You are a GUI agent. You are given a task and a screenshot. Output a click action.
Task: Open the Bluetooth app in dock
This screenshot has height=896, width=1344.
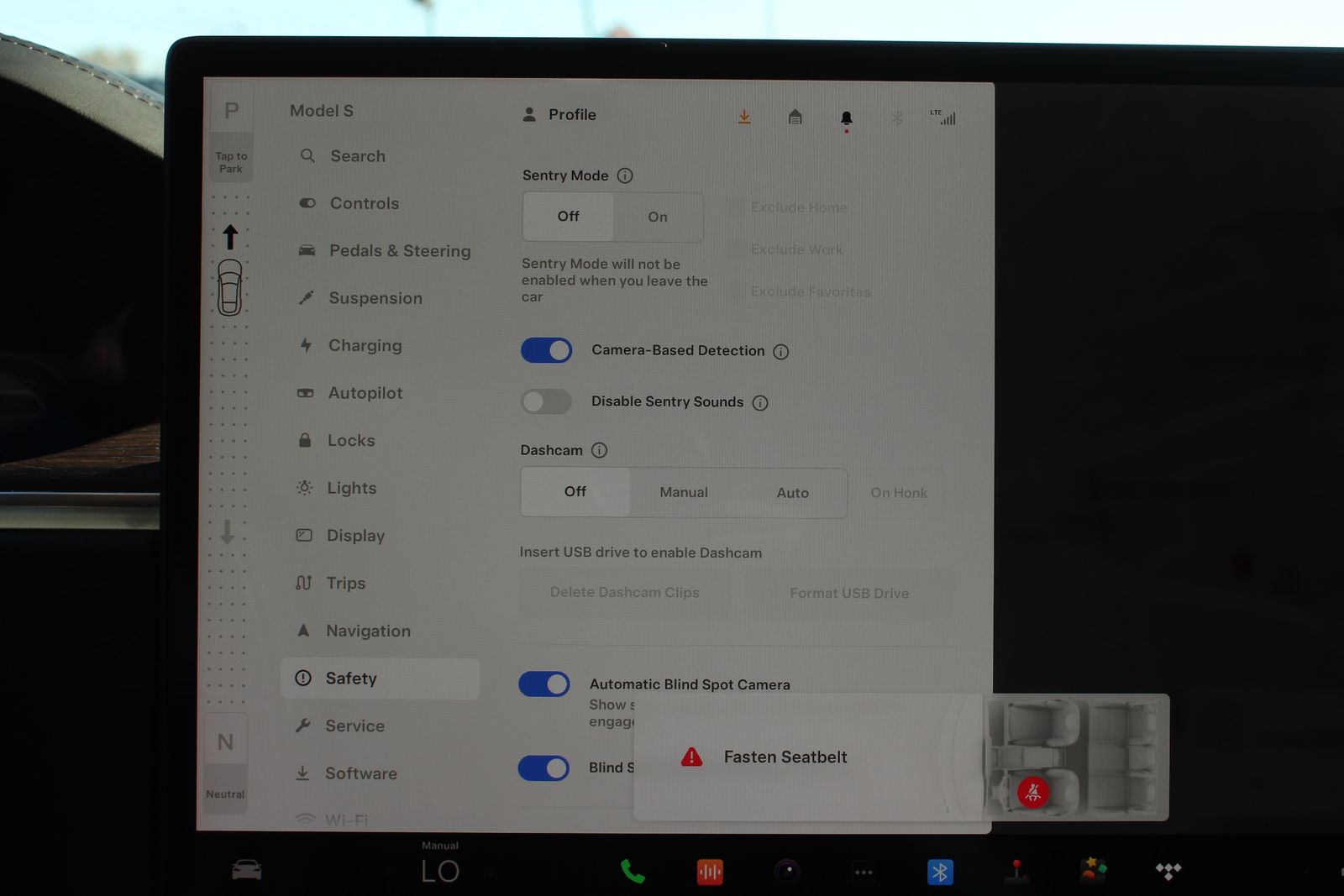pos(939,872)
